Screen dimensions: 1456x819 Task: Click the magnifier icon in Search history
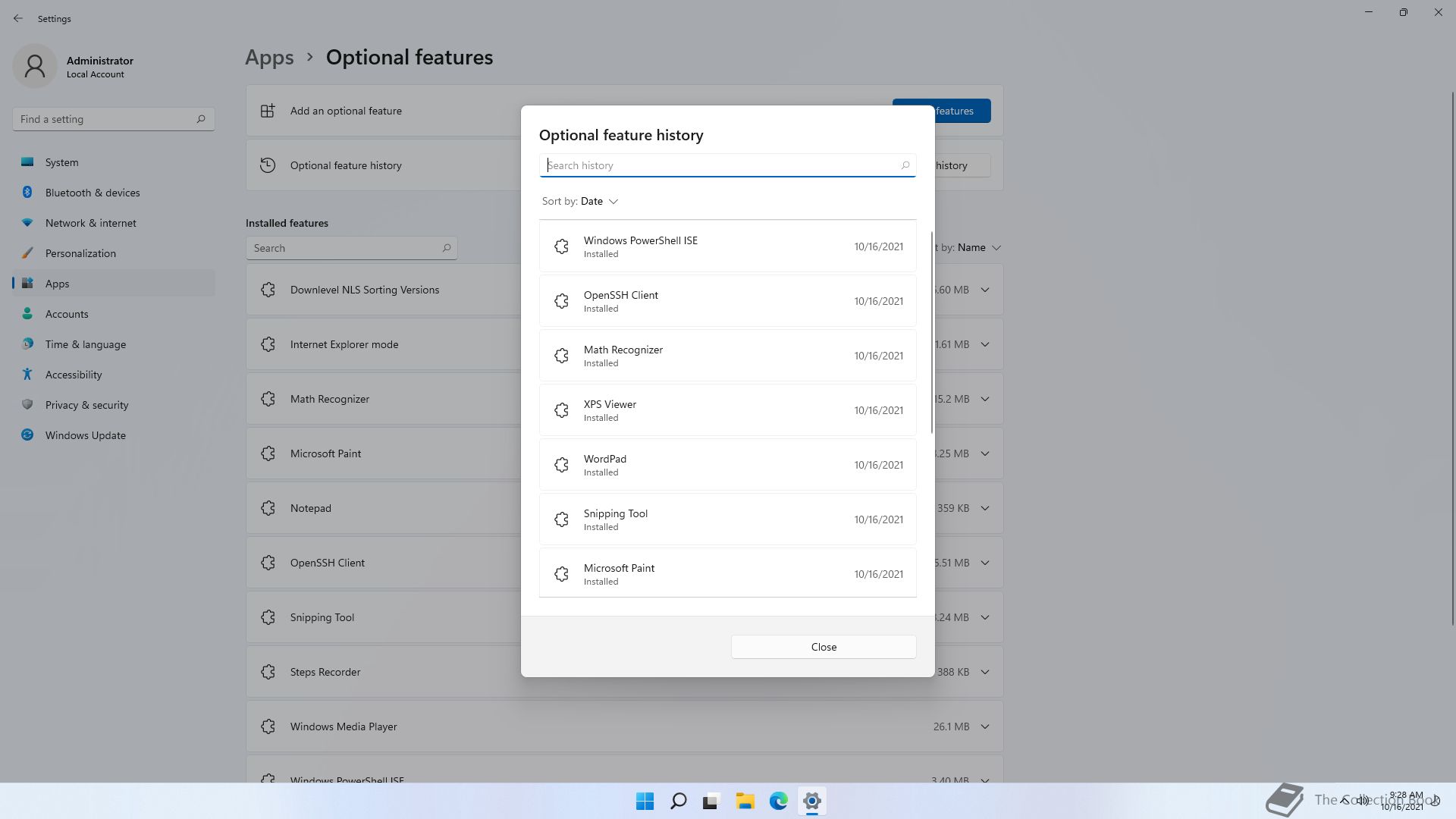click(905, 165)
